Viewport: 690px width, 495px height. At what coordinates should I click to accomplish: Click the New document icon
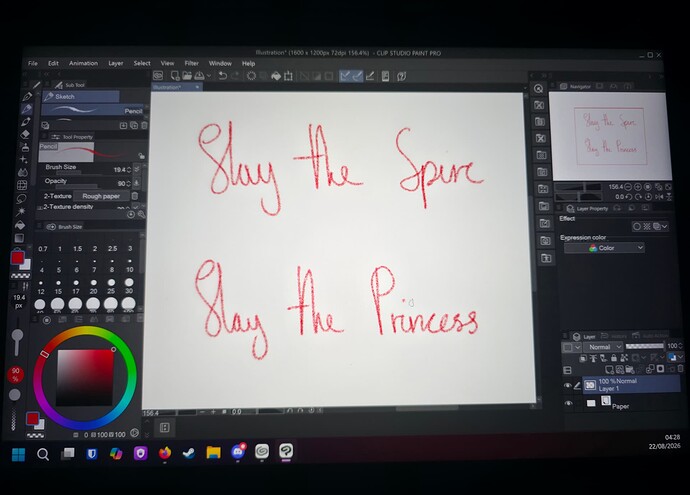tap(175, 76)
